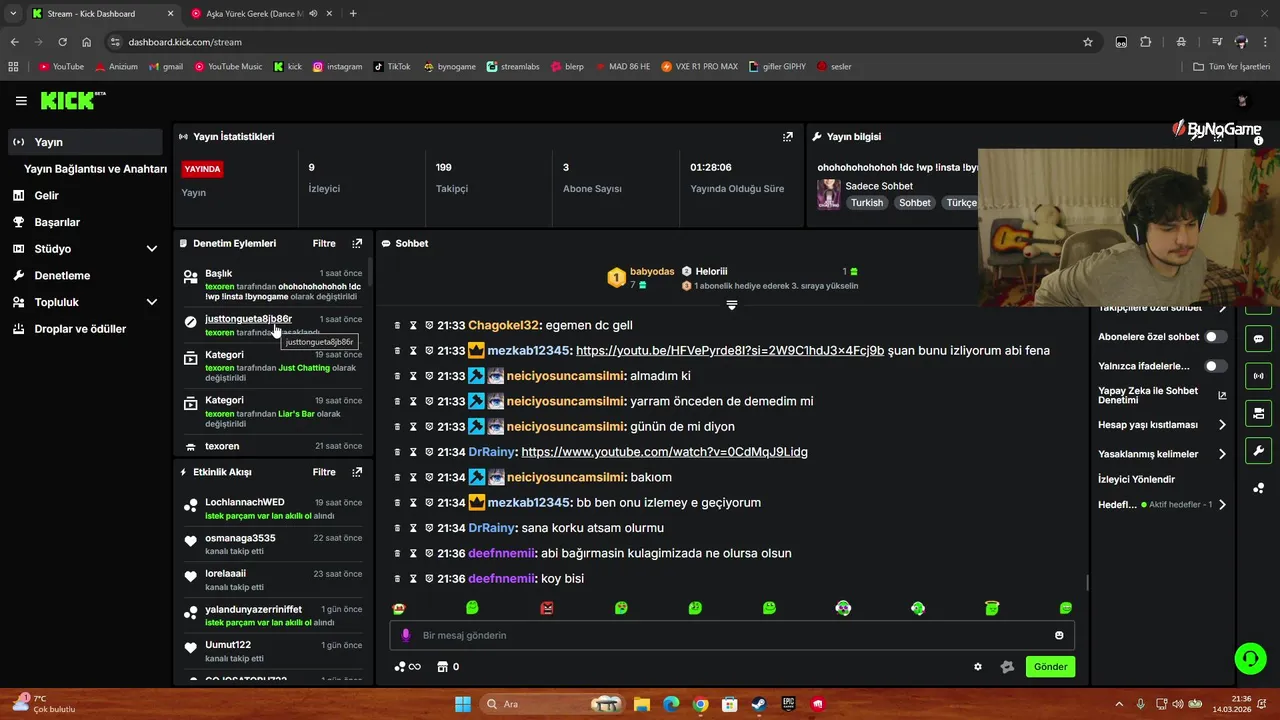Click the badge icon next to Gönder
Image resolution: width=1280 pixels, height=720 pixels.
[x=1007, y=667]
